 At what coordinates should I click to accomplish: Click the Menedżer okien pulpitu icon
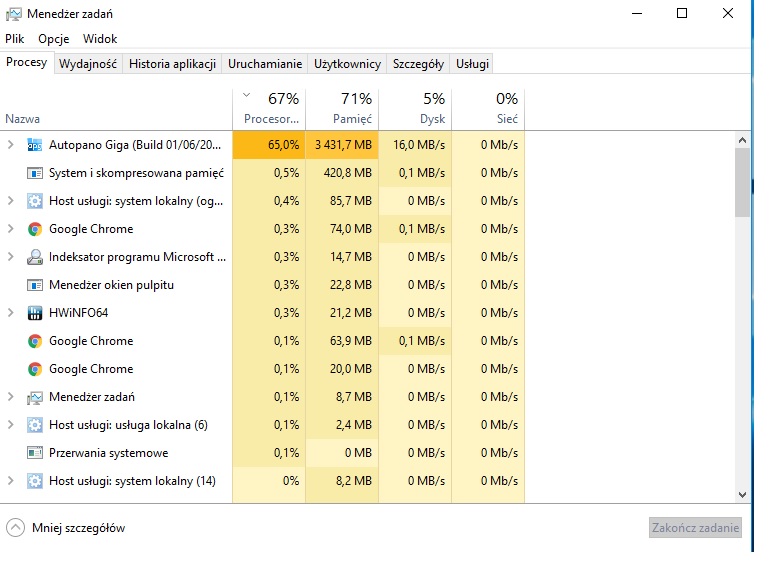[35, 285]
